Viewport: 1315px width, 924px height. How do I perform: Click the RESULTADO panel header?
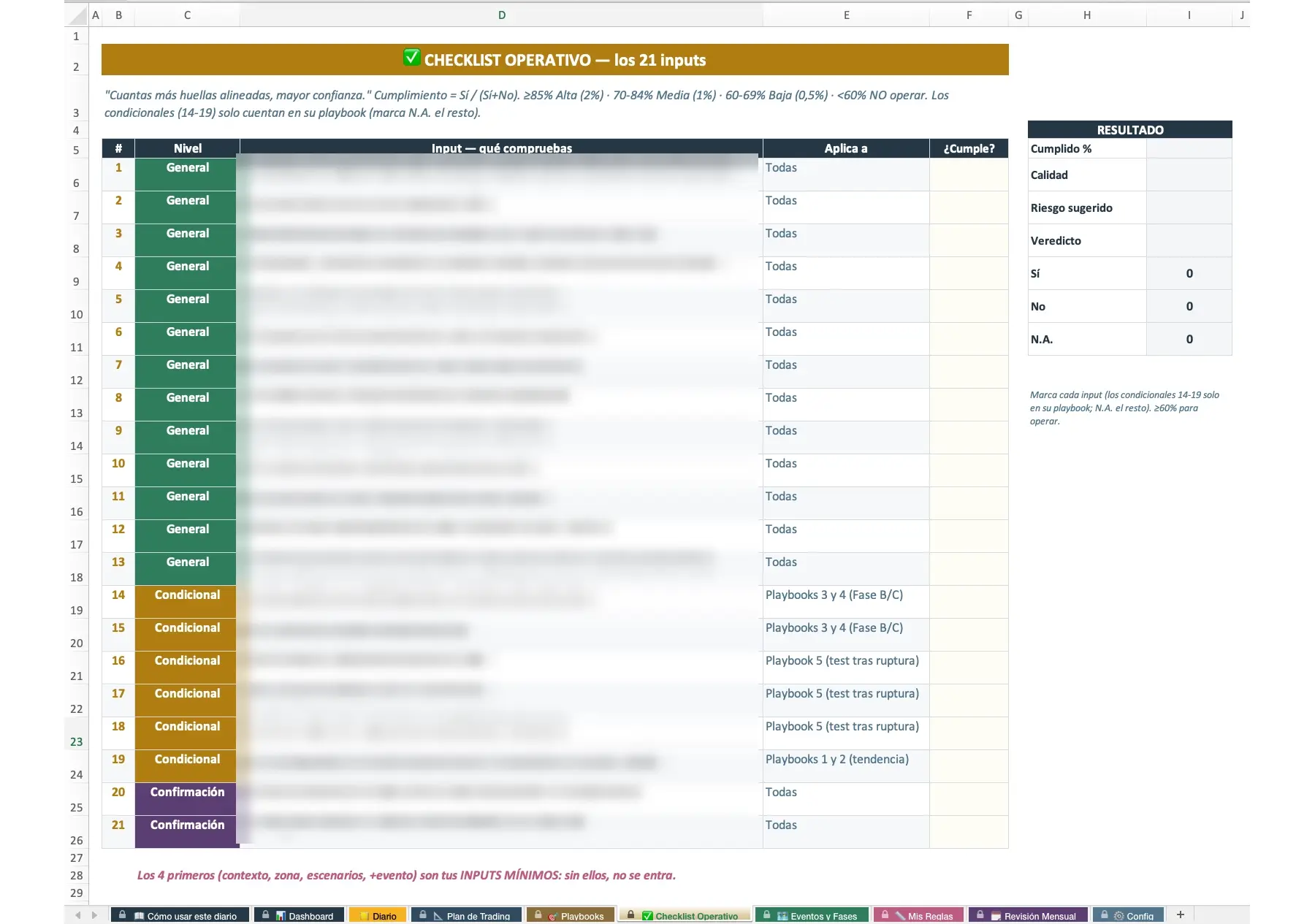[x=1129, y=129]
